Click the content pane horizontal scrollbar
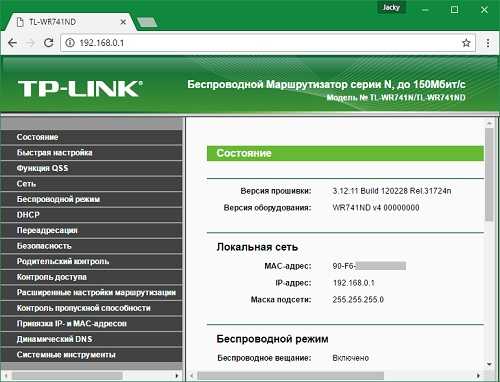Viewport: 500px width, 382px height. 291,376
